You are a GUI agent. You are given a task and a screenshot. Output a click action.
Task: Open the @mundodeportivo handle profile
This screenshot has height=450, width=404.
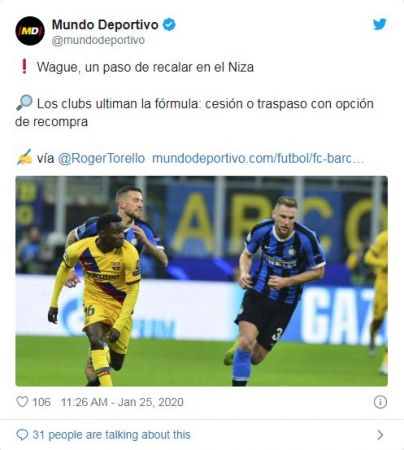click(98, 40)
